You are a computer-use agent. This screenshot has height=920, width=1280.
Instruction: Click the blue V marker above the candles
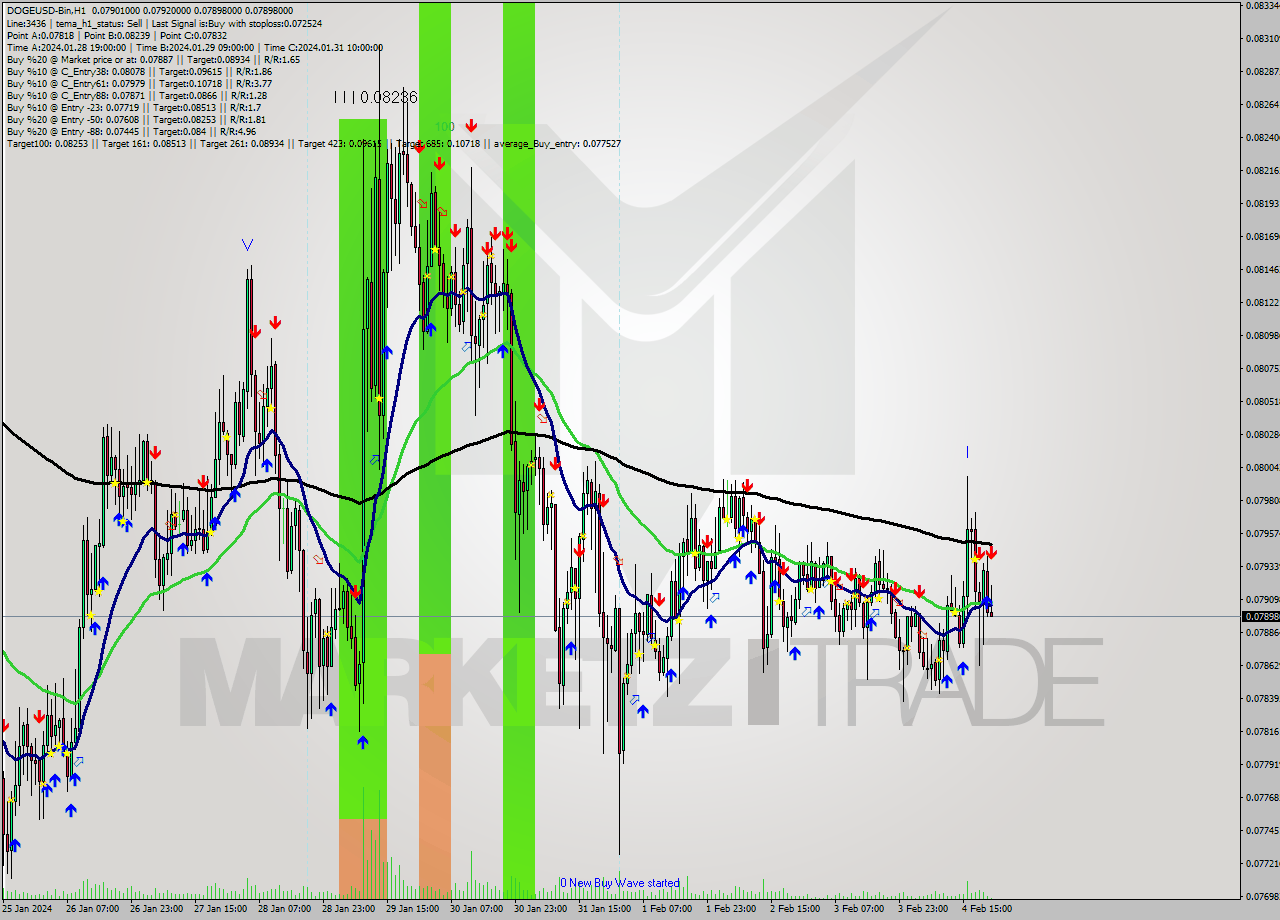click(x=247, y=244)
